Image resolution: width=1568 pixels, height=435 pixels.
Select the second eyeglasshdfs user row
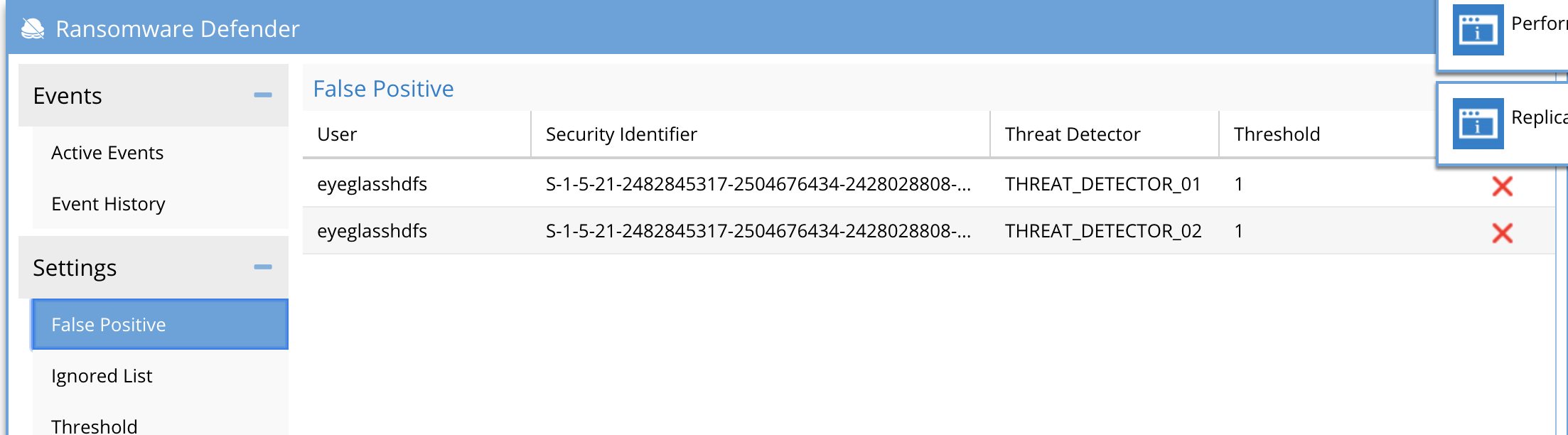click(x=372, y=231)
